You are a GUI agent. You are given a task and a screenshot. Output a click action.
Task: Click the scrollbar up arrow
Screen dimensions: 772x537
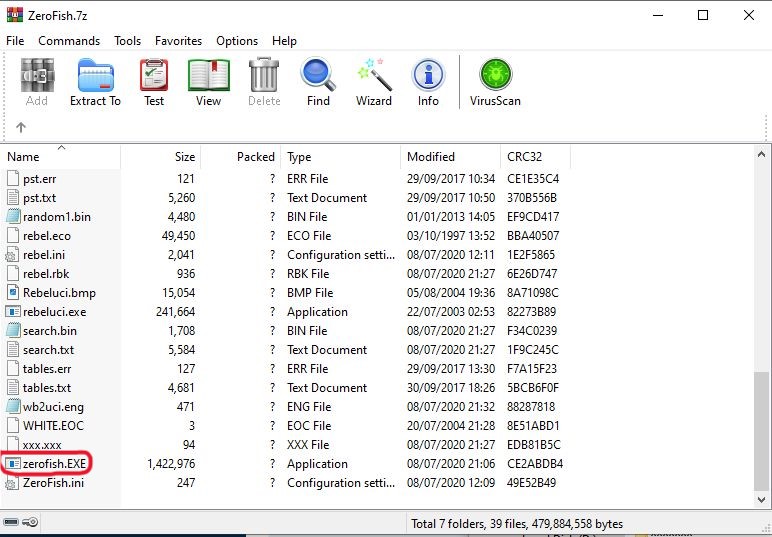761,155
